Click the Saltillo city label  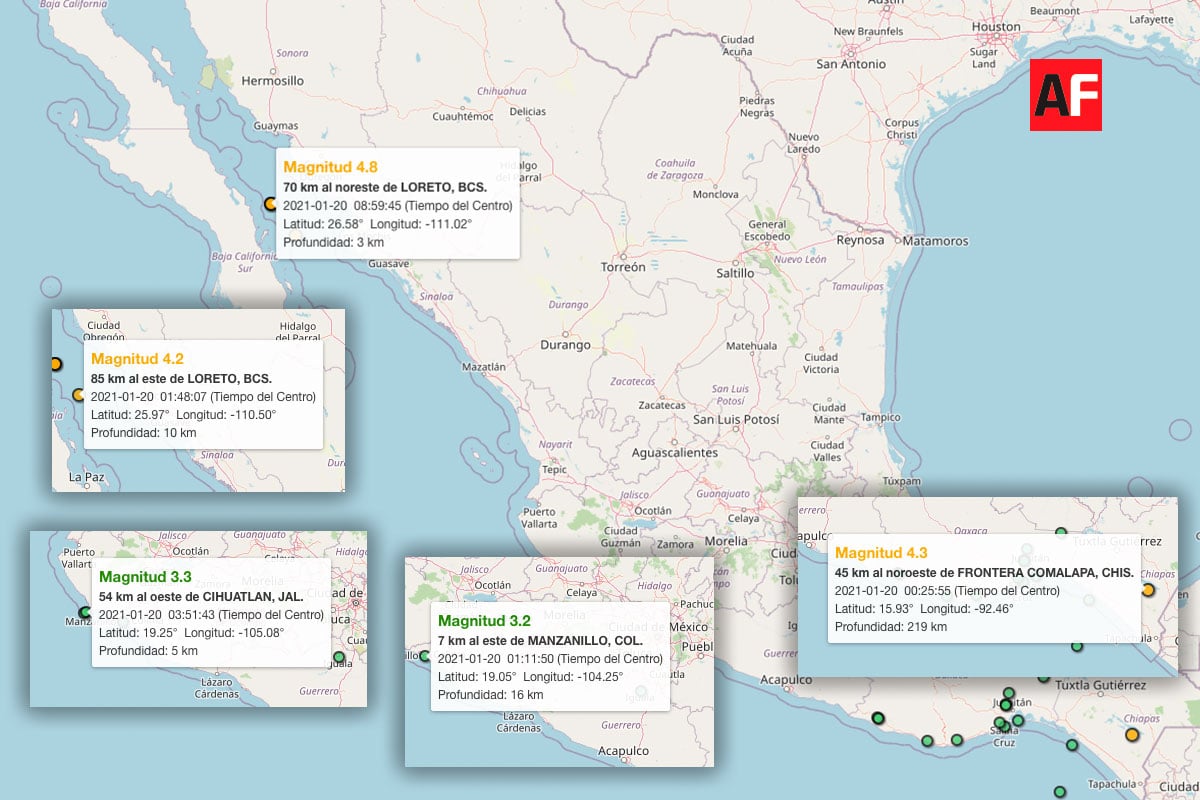[735, 273]
